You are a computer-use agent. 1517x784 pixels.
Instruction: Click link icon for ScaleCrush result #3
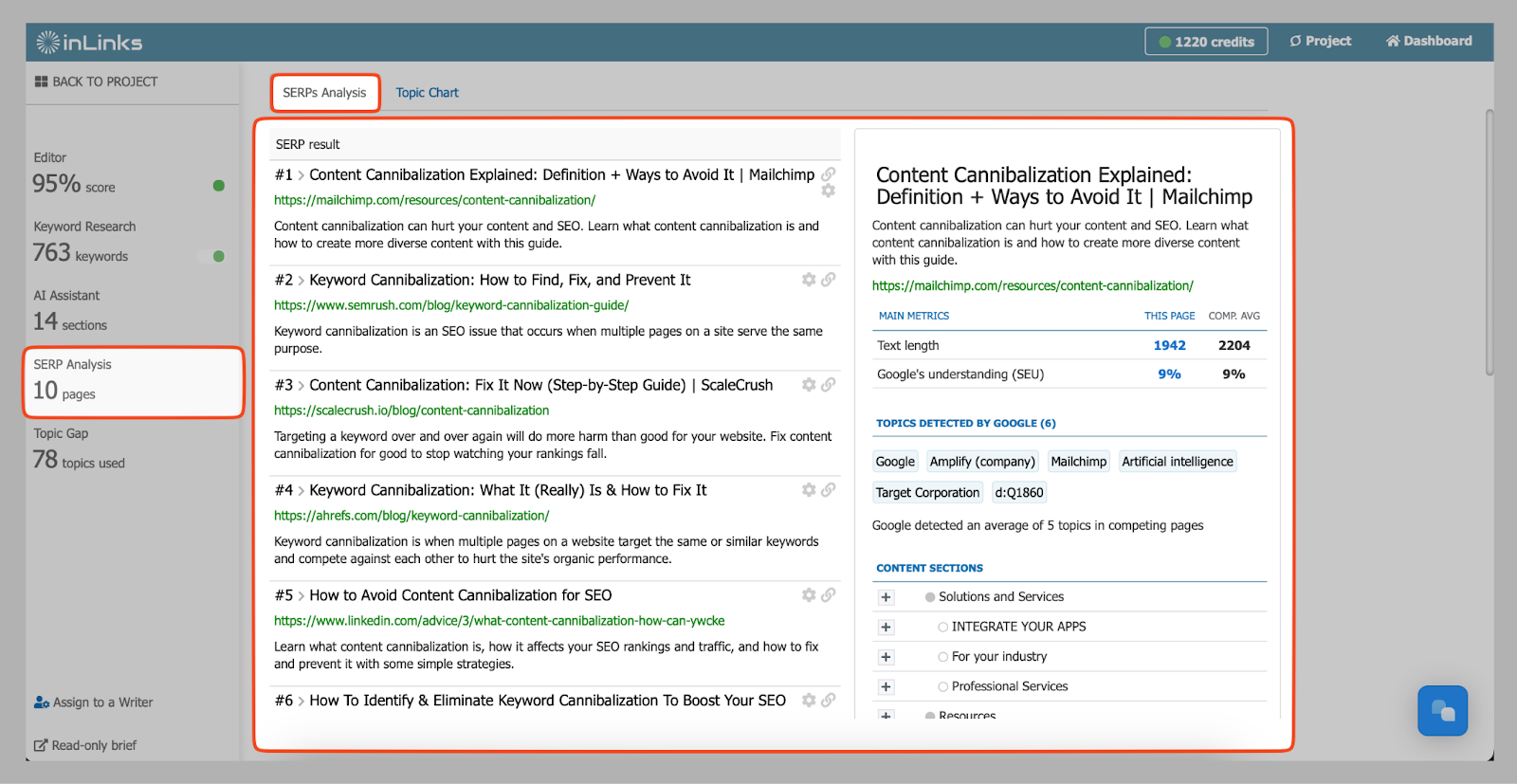point(828,385)
